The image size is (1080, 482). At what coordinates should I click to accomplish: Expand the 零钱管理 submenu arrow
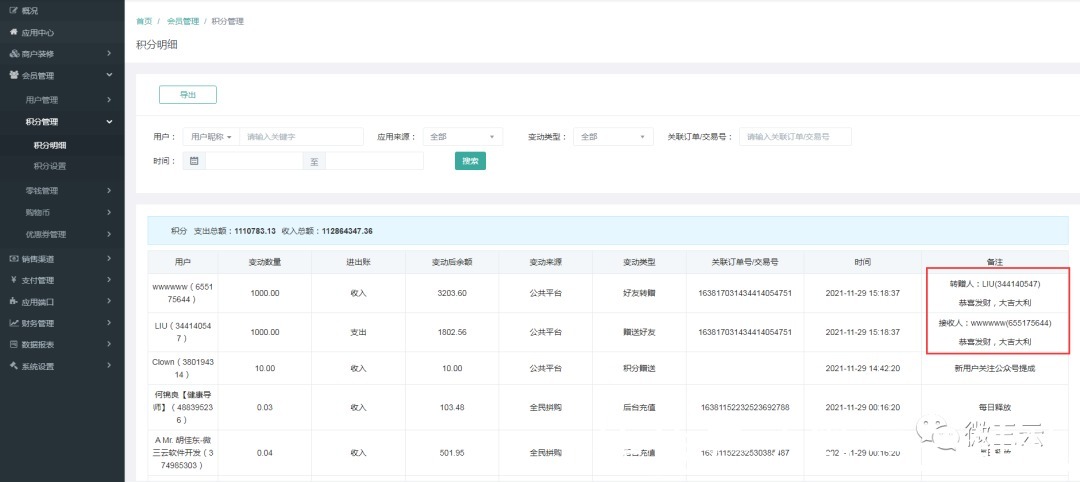(109, 191)
